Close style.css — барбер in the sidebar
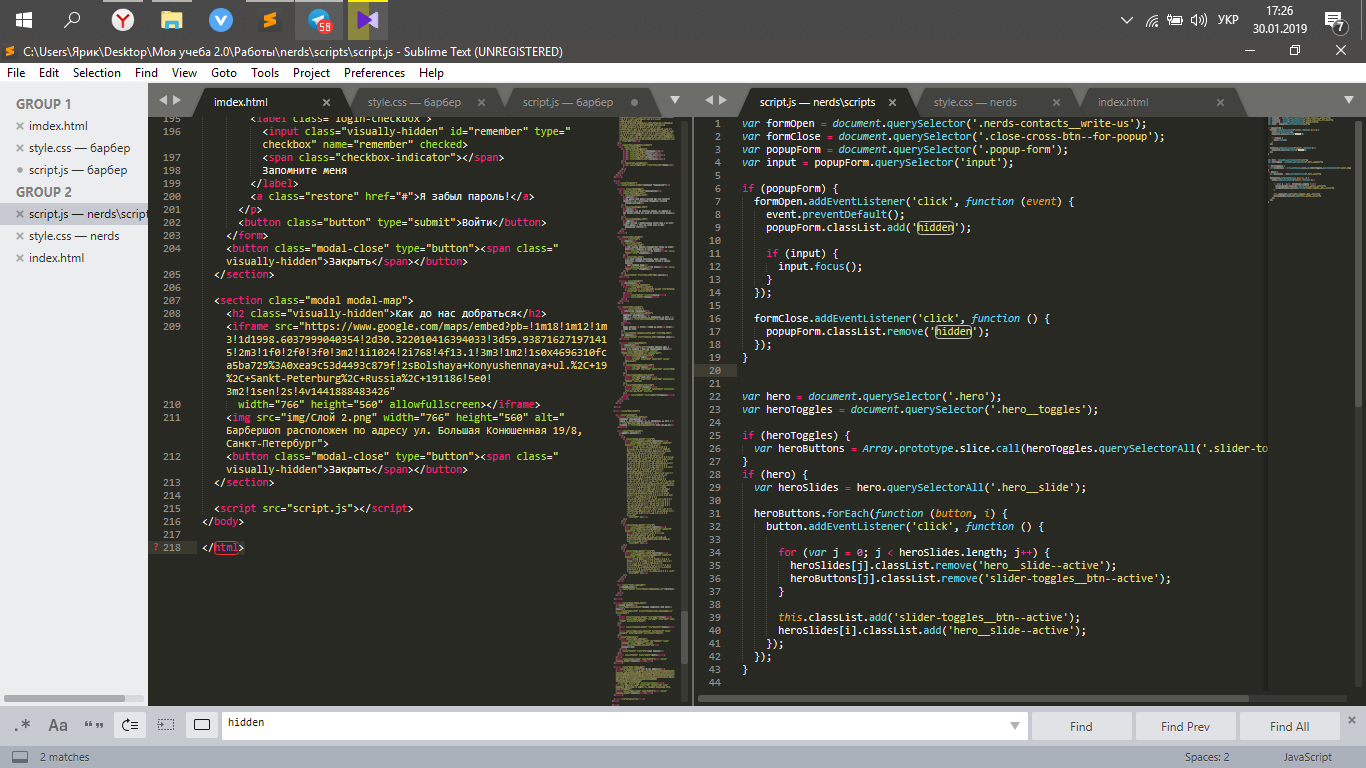Screen dimensions: 1366x768 tap(20, 148)
